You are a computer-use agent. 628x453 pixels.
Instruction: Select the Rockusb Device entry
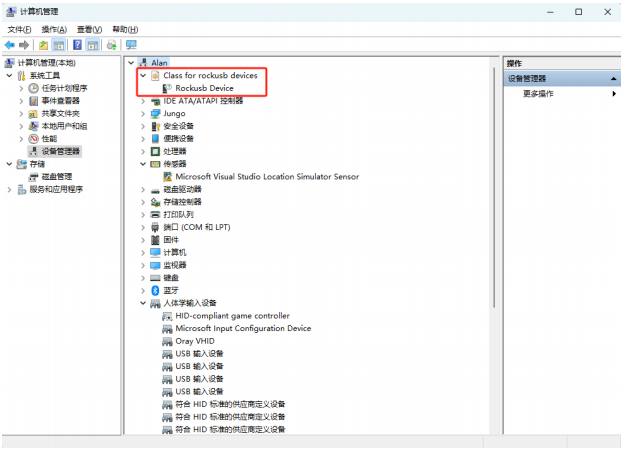click(x=204, y=88)
